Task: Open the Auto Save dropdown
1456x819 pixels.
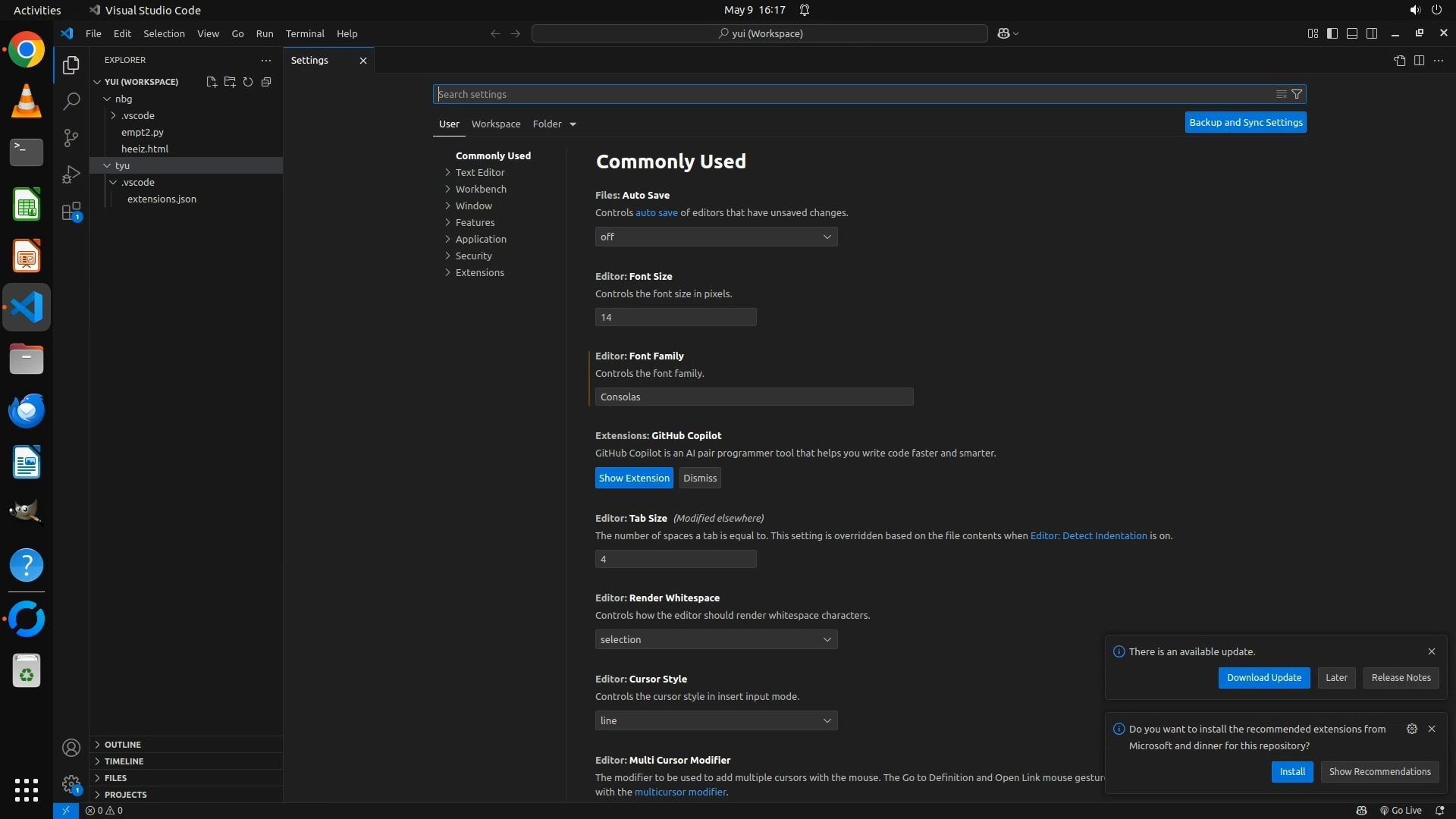Action: [716, 237]
